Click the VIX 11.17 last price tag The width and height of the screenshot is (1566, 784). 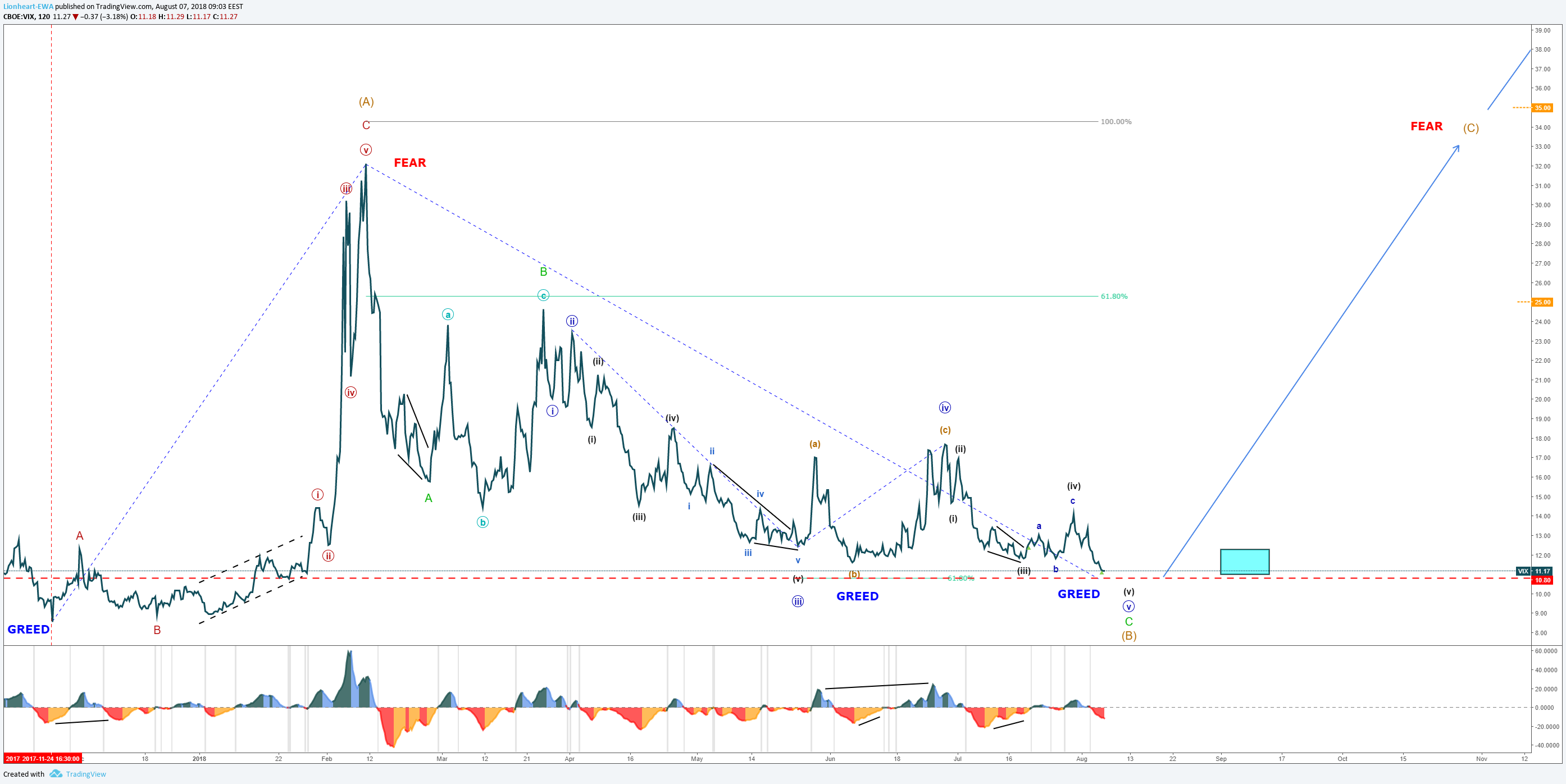point(1535,571)
